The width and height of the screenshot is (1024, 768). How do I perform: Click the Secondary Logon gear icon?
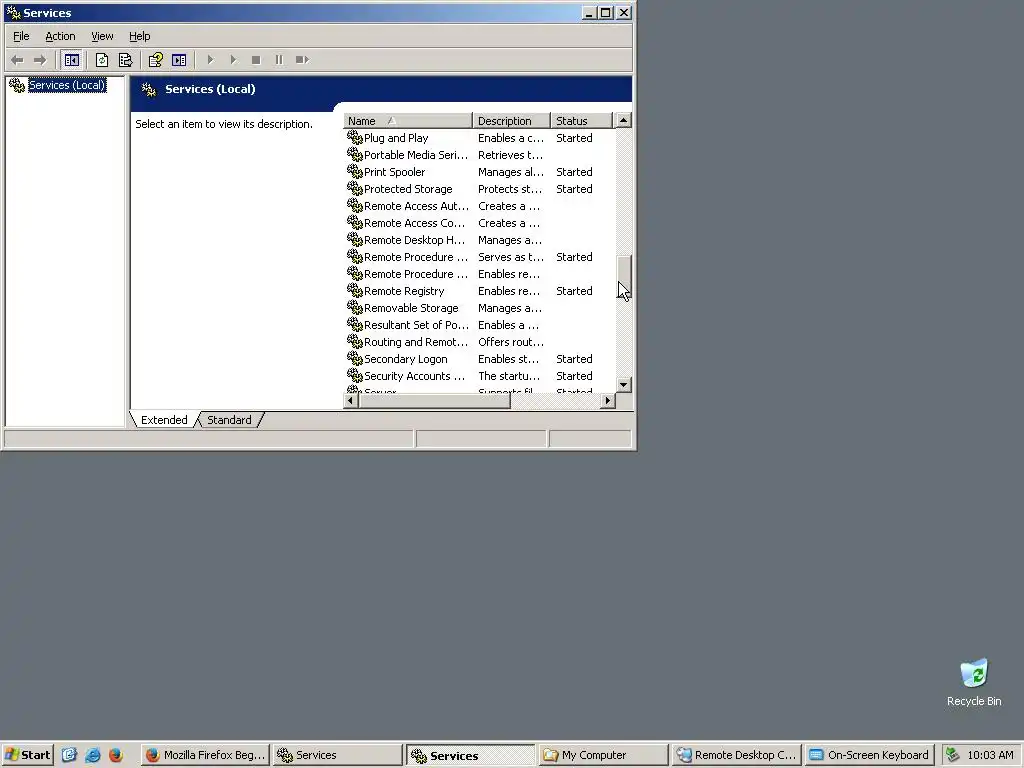[355, 358]
